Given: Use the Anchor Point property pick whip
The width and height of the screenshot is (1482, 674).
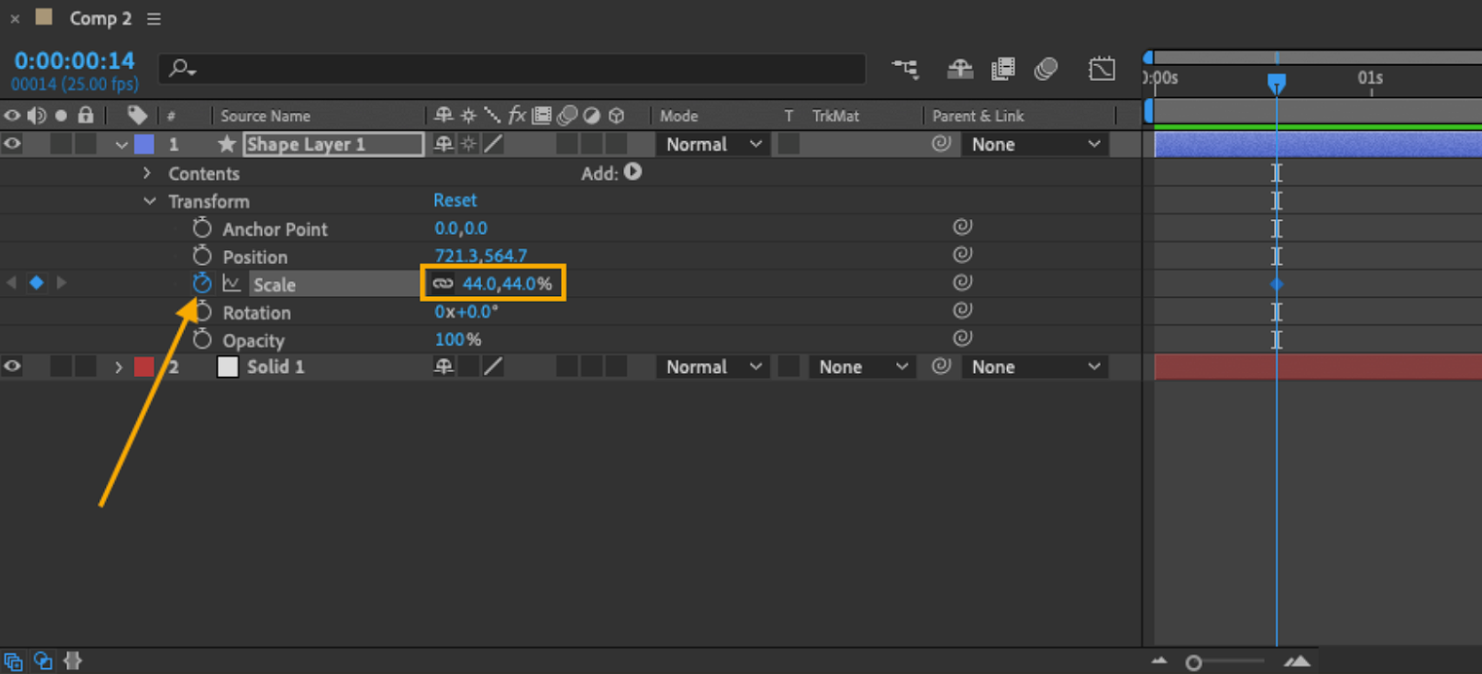Looking at the screenshot, I should click(962, 228).
